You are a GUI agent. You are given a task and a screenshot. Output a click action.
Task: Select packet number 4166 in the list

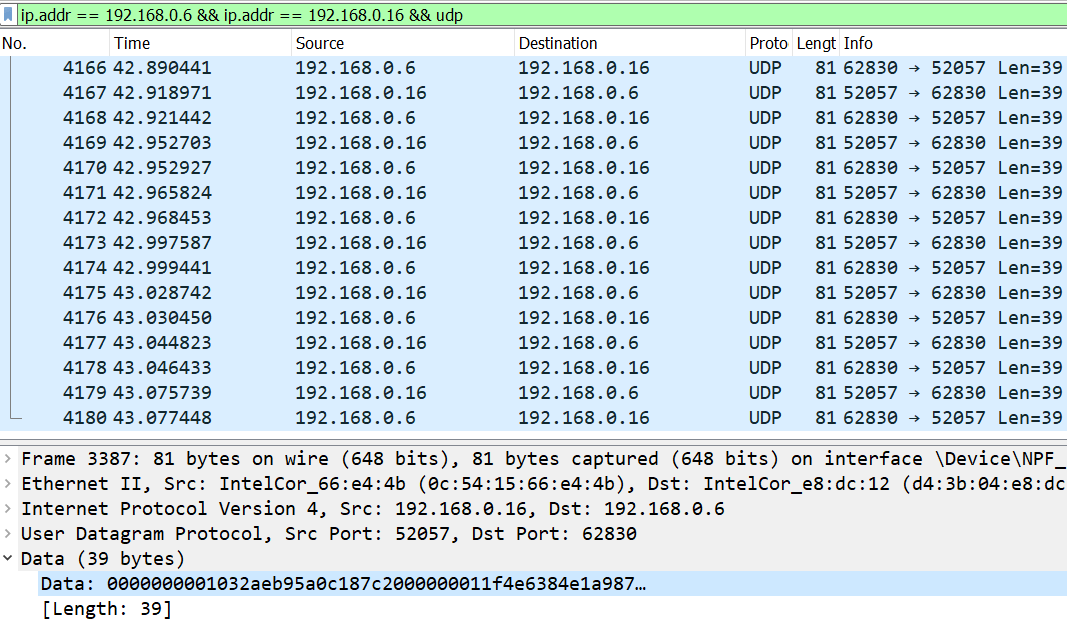[x=400, y=68]
